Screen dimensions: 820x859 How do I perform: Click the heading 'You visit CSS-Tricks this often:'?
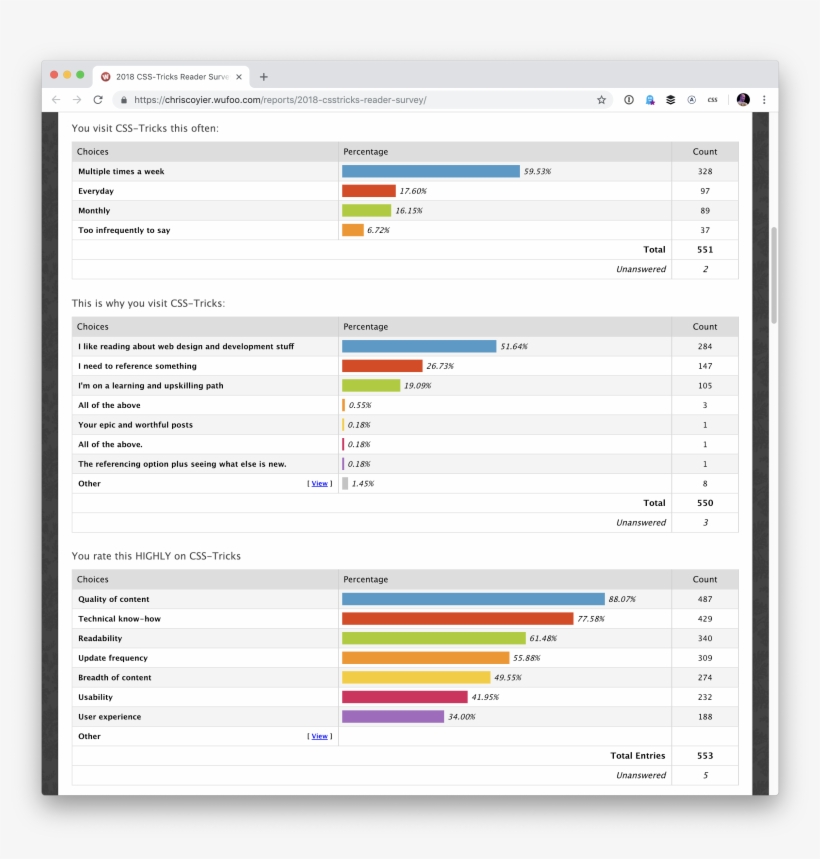(x=145, y=128)
